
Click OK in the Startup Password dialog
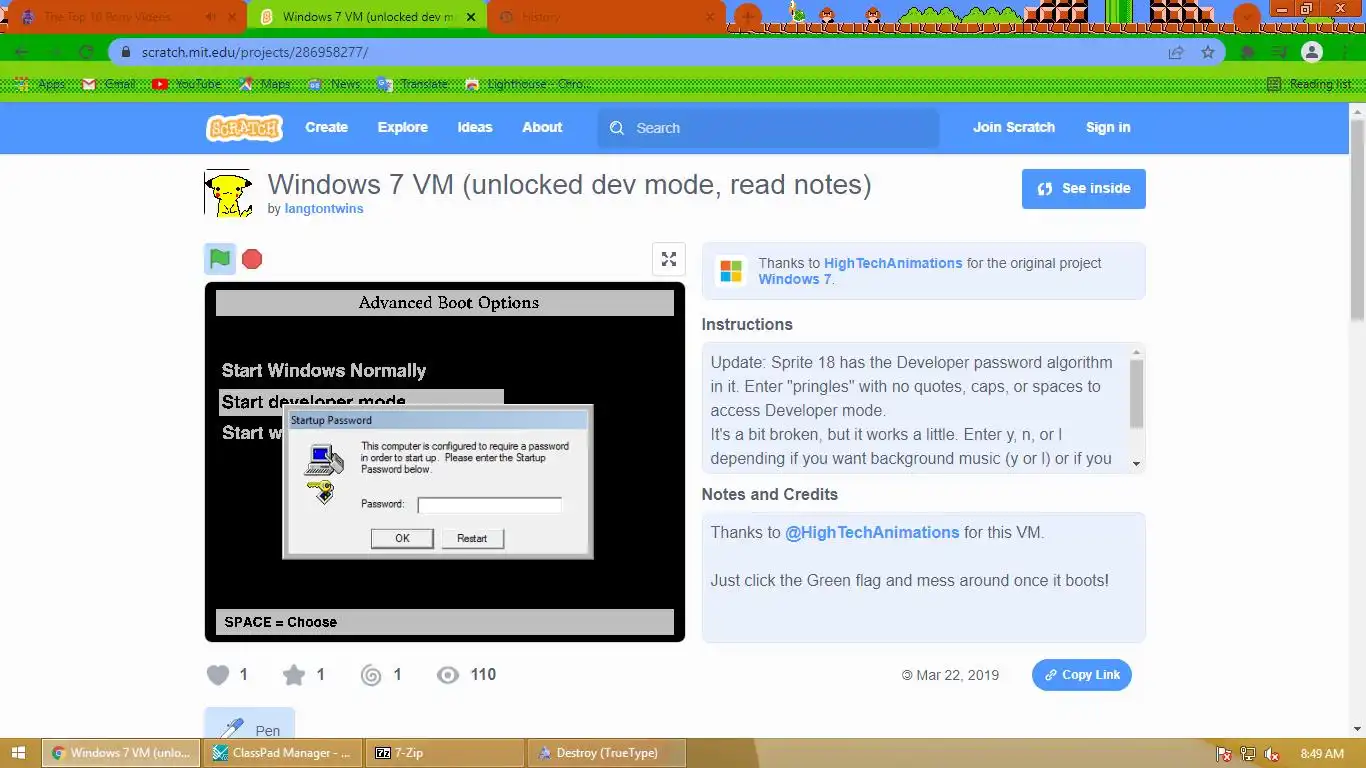coord(402,538)
